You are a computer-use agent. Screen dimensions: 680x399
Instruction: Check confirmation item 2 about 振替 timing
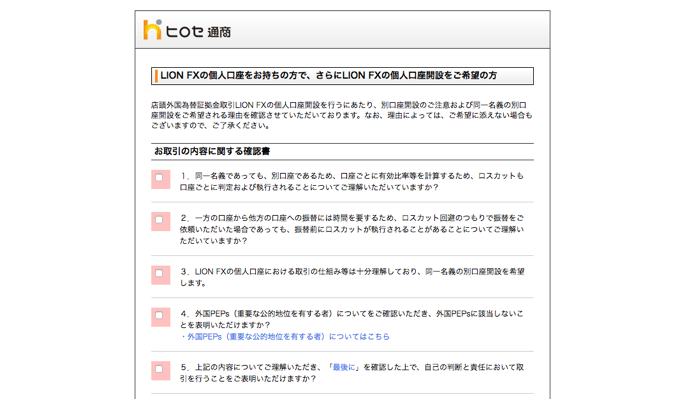[x=159, y=220]
